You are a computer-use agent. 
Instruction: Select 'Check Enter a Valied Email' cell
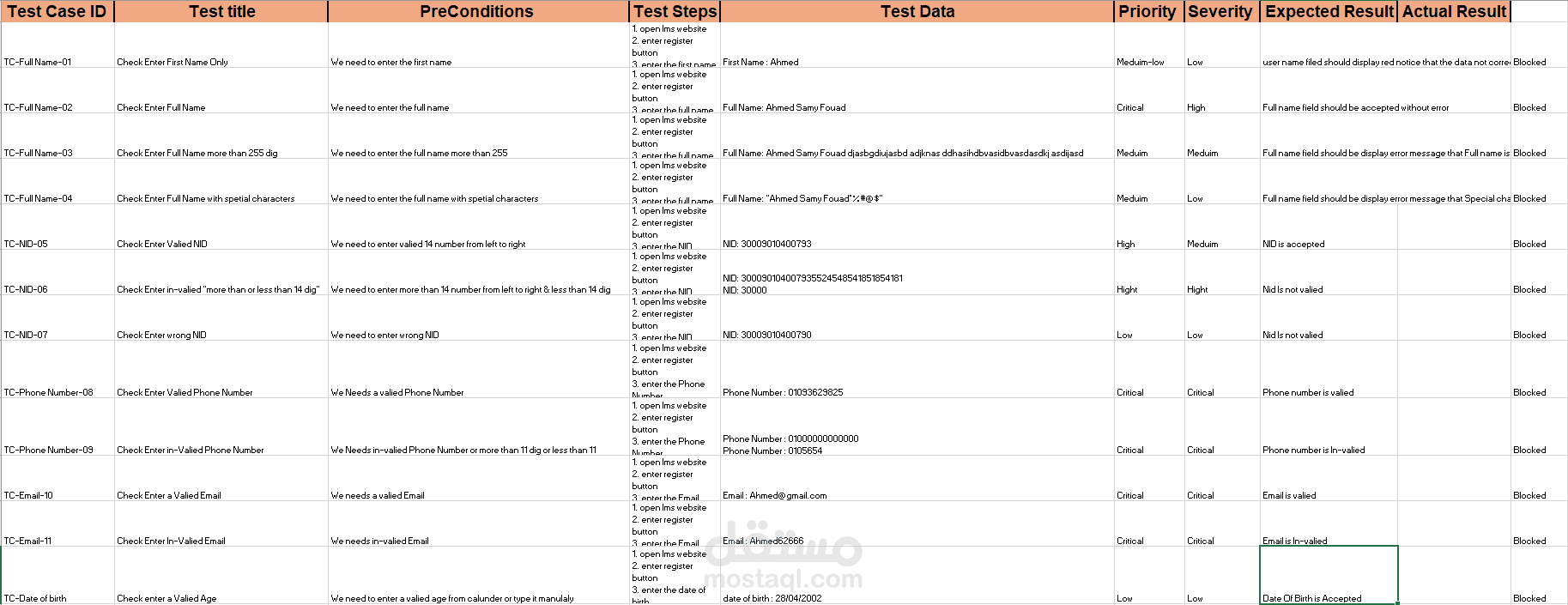pos(221,479)
